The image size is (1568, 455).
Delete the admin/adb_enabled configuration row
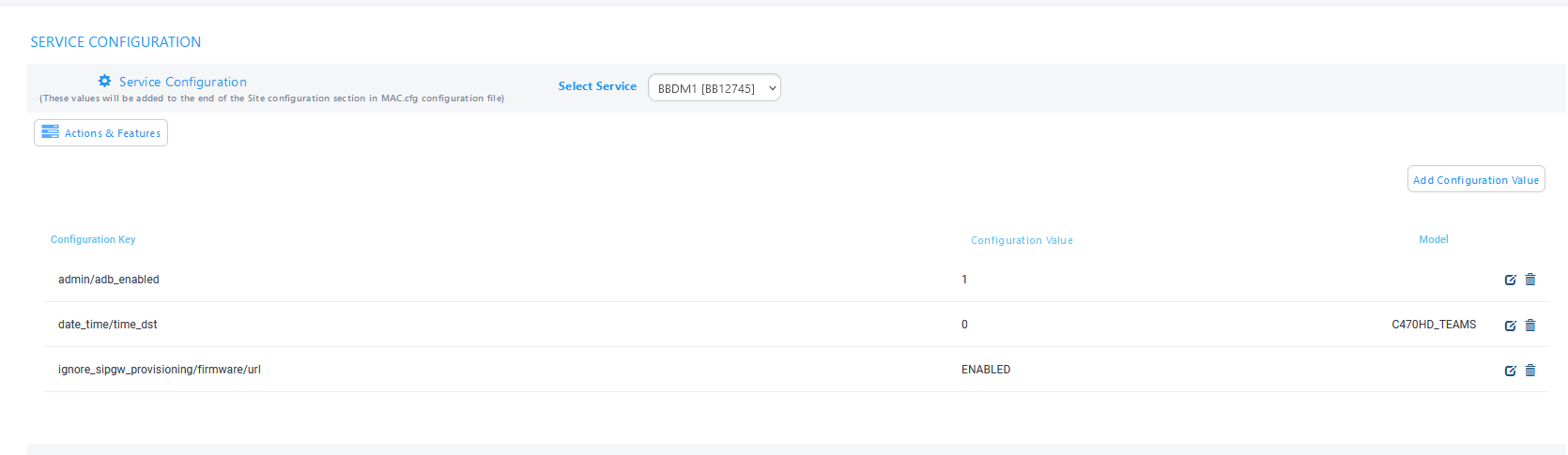pyautogui.click(x=1530, y=280)
